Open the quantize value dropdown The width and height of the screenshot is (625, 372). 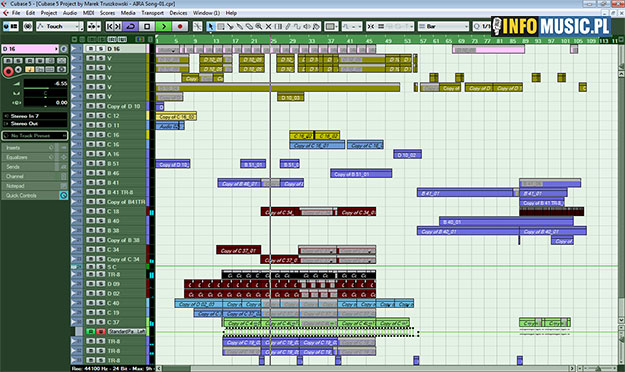click(x=482, y=26)
